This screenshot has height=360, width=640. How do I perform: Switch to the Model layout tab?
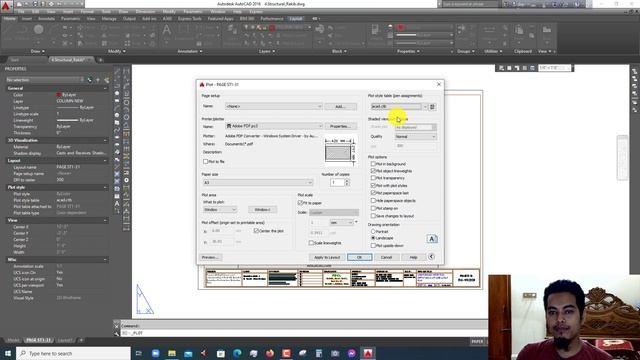point(13,340)
